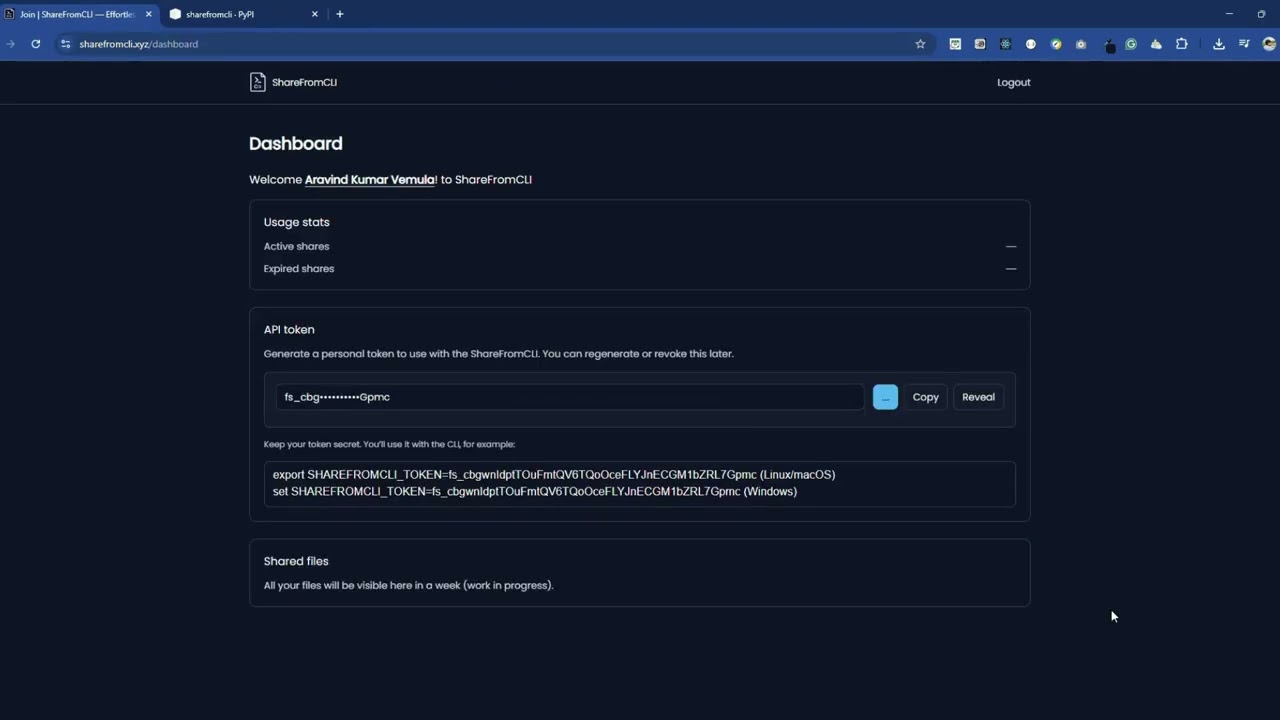Reveal the hidden API token
Image resolution: width=1280 pixels, height=720 pixels.
click(978, 397)
